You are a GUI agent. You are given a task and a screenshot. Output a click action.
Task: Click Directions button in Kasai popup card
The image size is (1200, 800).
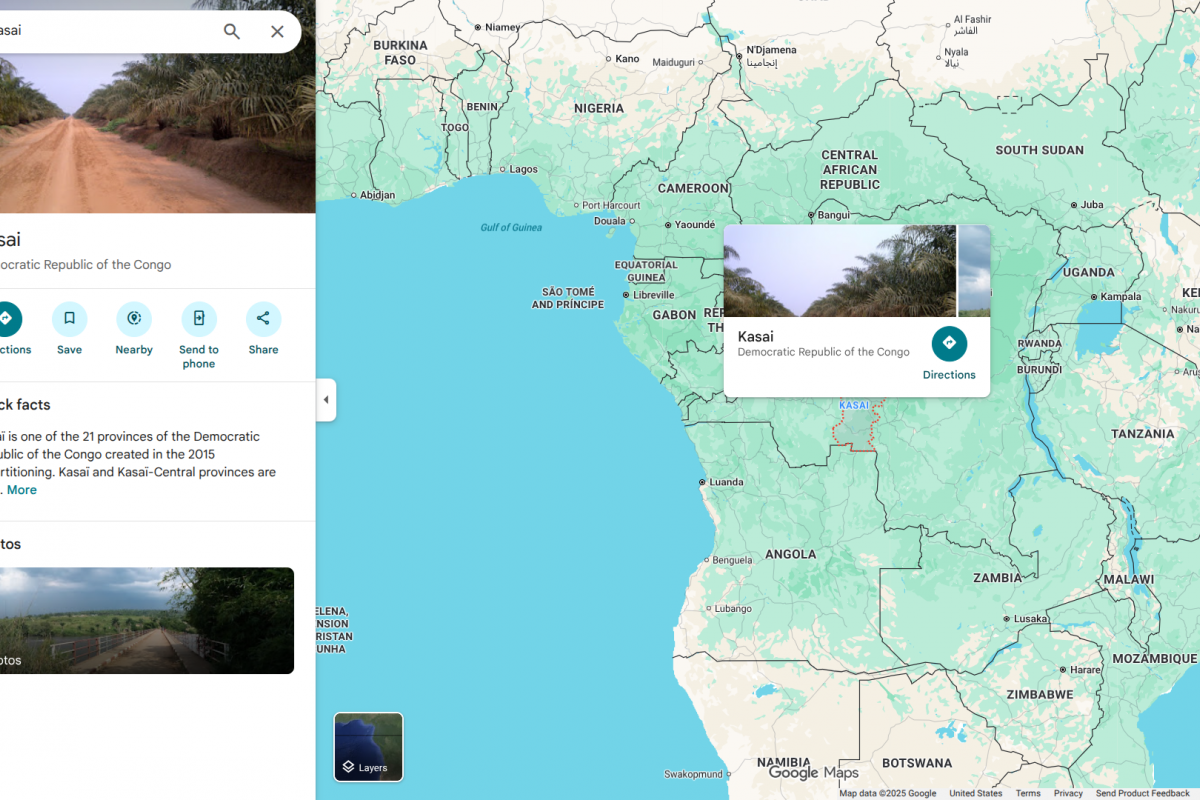(x=949, y=344)
